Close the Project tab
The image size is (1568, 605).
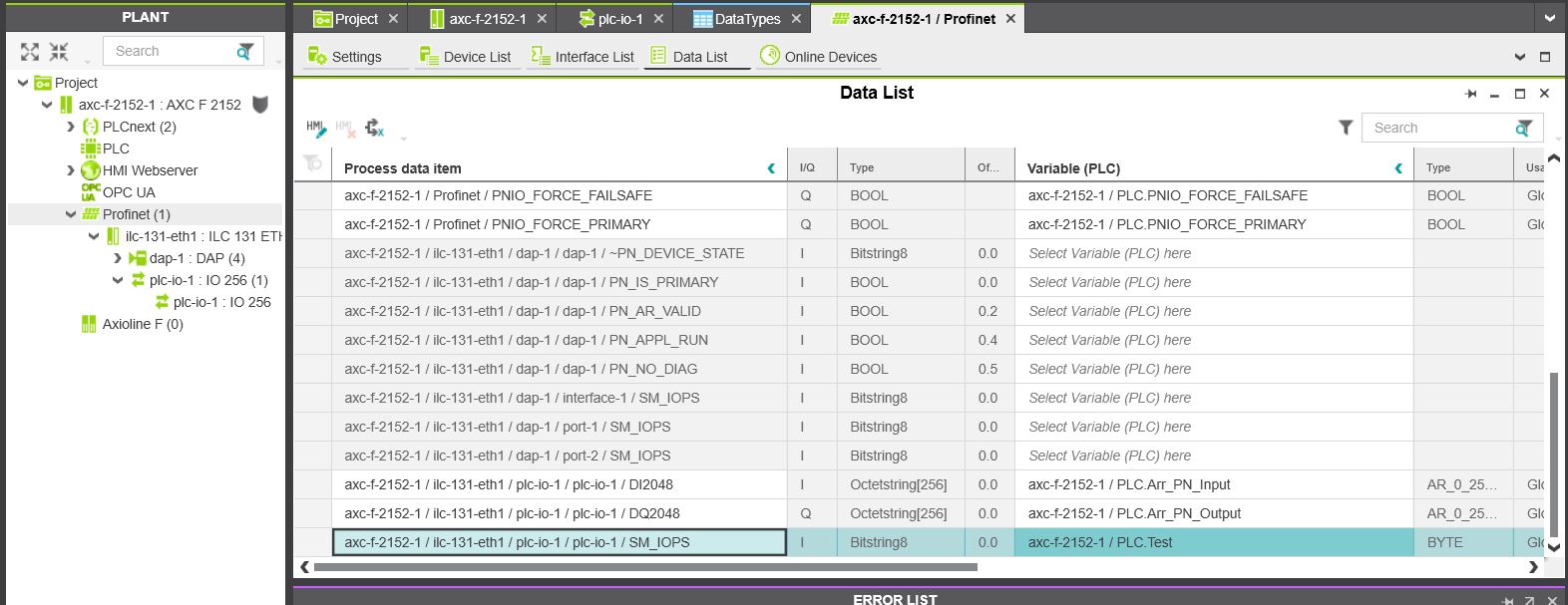coord(393,18)
